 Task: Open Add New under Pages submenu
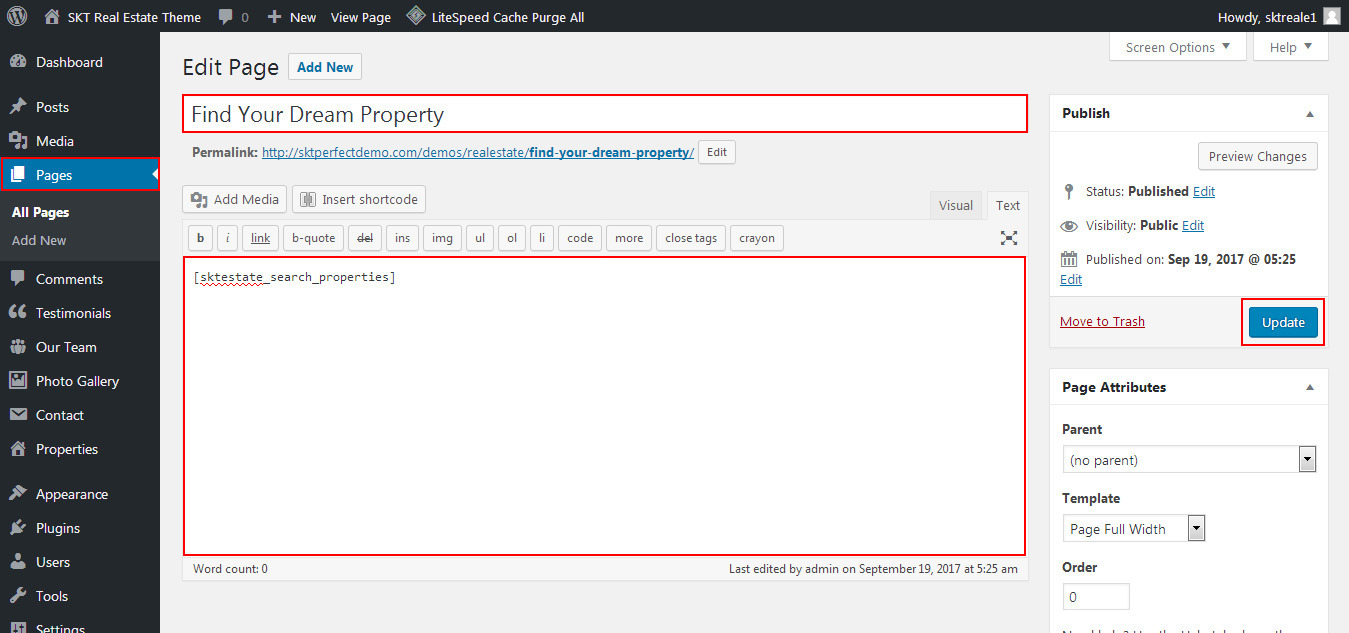coord(39,240)
